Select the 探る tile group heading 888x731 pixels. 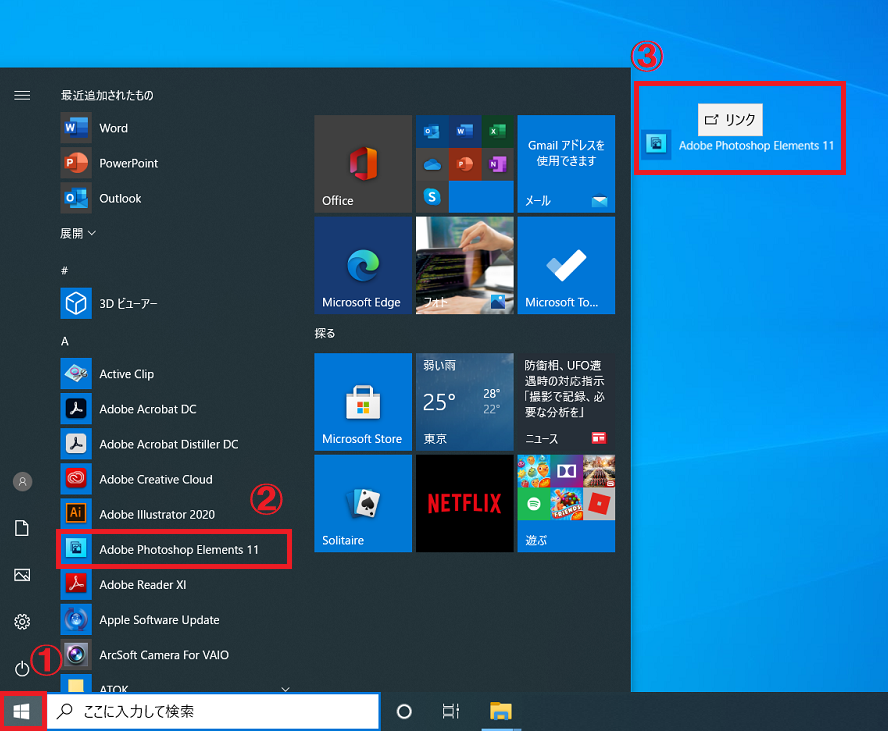325,334
